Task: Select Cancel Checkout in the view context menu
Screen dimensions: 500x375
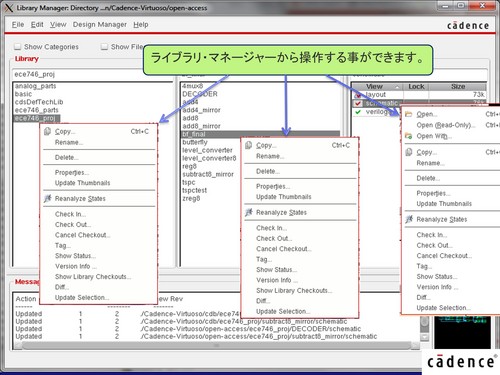Action: click(444, 256)
